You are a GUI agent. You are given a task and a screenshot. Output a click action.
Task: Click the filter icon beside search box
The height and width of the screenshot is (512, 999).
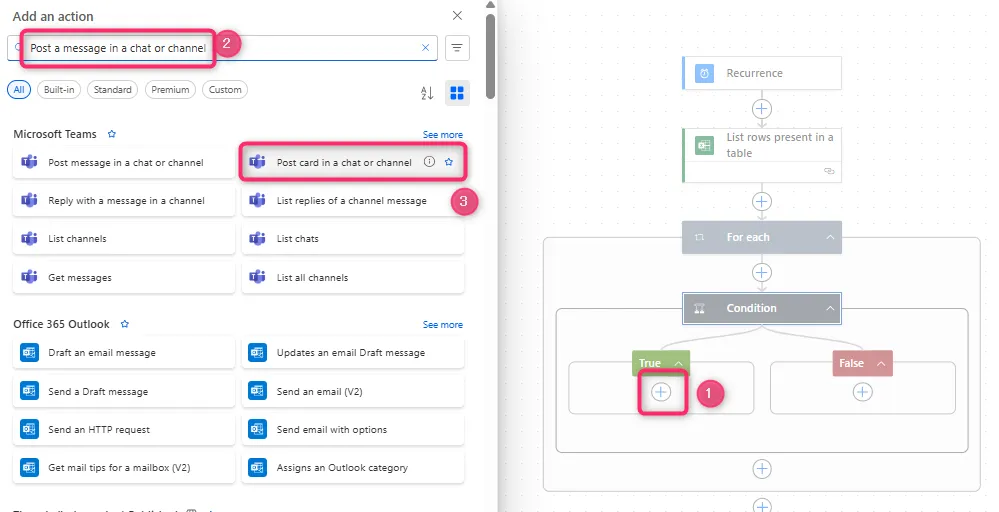458,48
